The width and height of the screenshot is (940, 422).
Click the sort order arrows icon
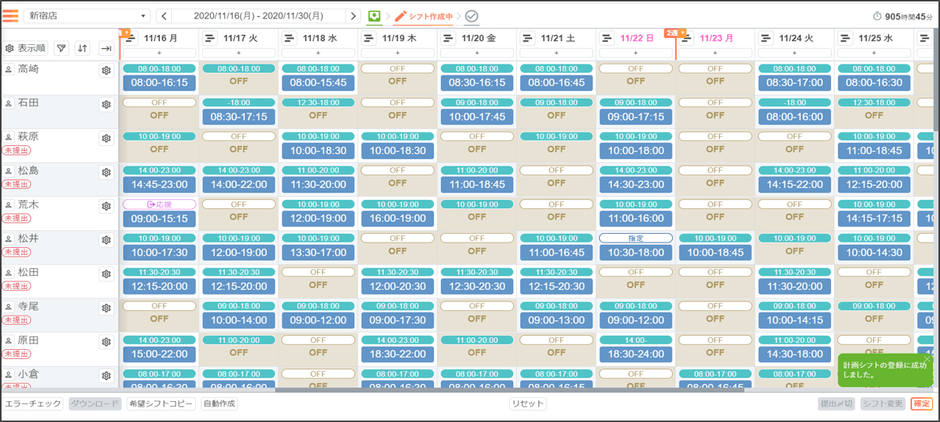coord(82,48)
